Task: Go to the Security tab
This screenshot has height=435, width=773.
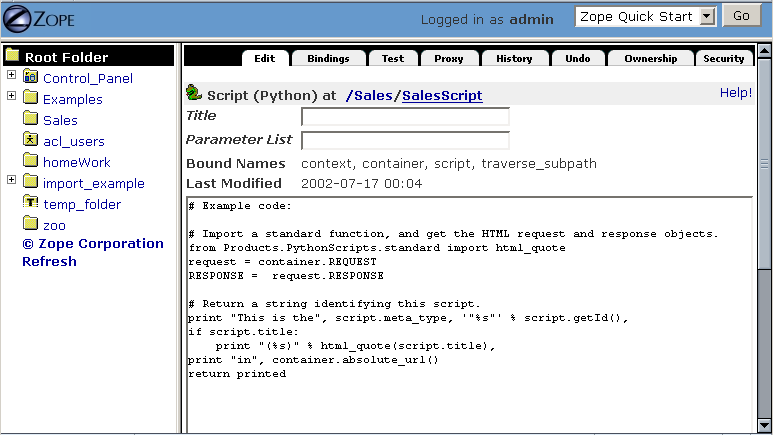Action: pyautogui.click(x=724, y=59)
